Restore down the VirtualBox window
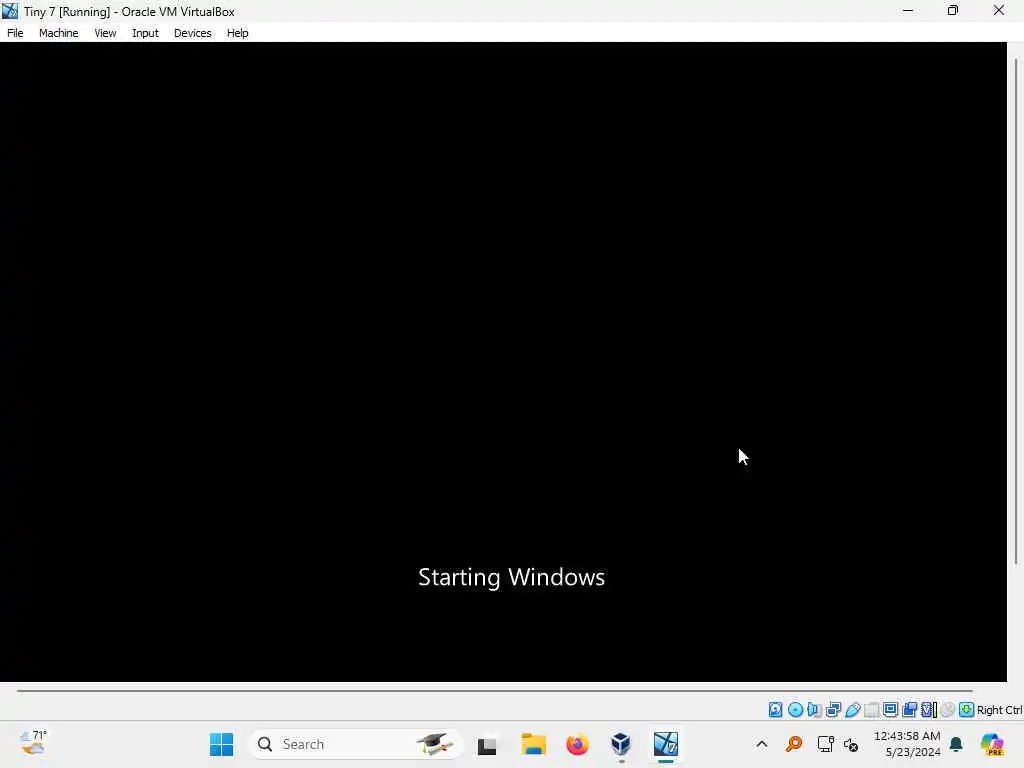Screen dimensions: 1024x768 (953, 10)
